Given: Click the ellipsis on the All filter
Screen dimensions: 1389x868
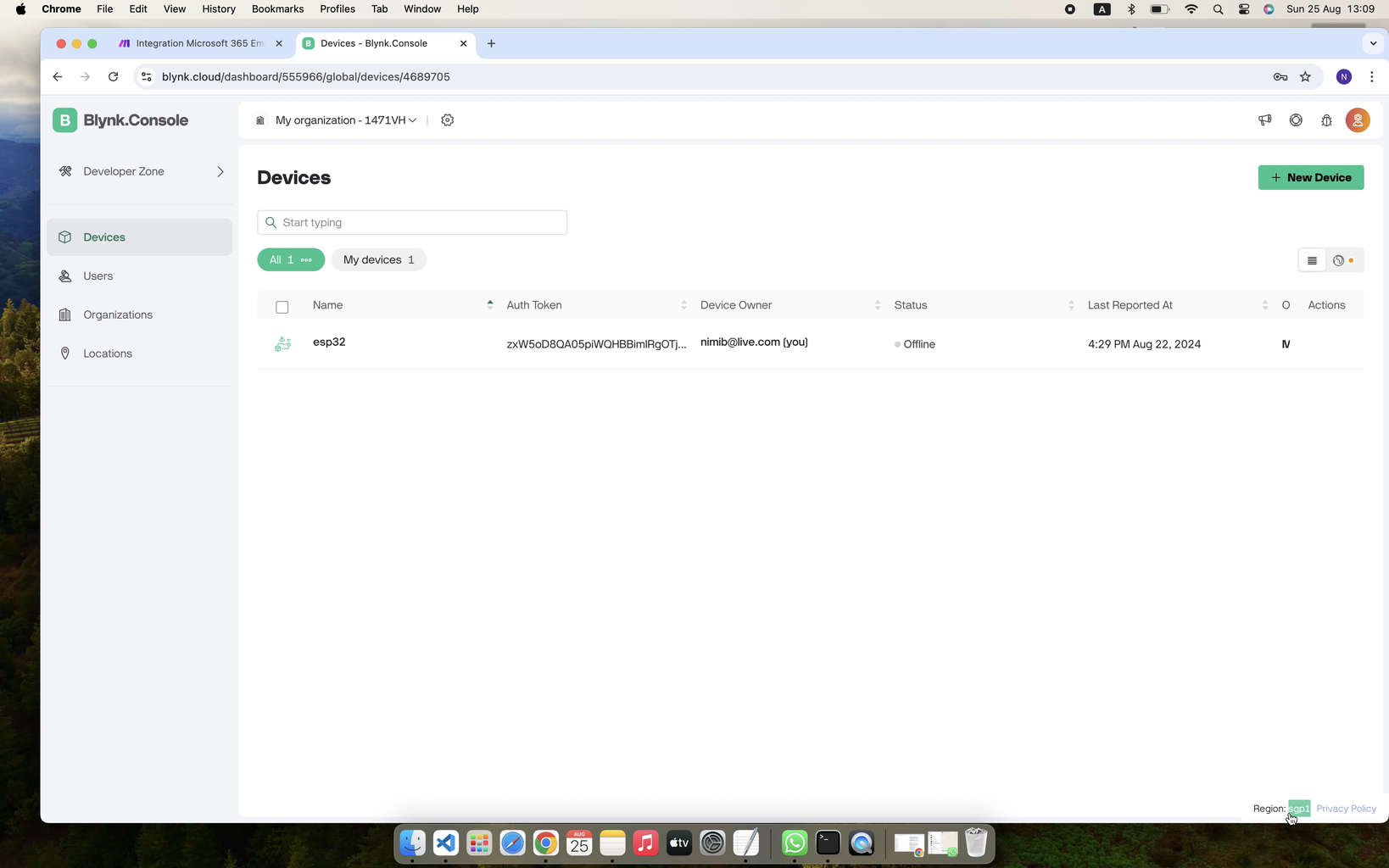Looking at the screenshot, I should [x=306, y=260].
